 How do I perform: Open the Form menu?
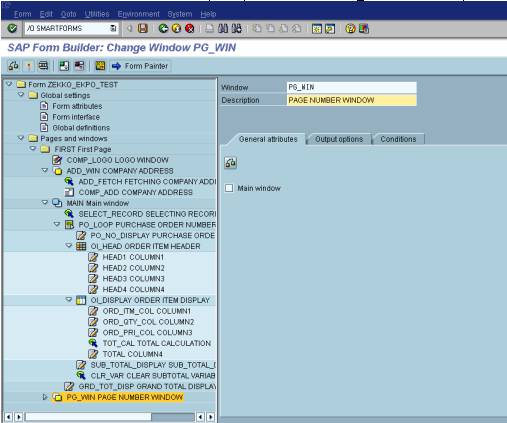point(23,14)
